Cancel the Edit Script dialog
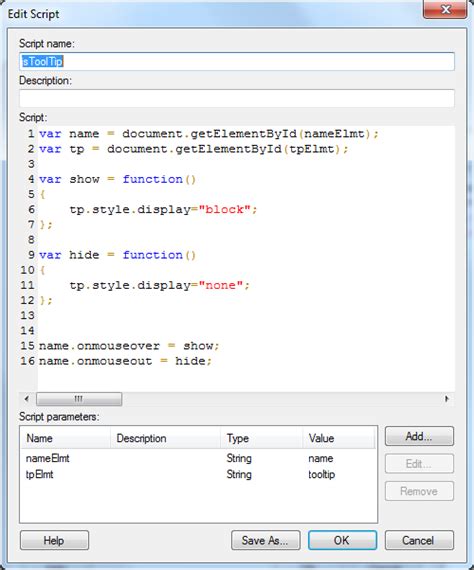 (x=419, y=540)
